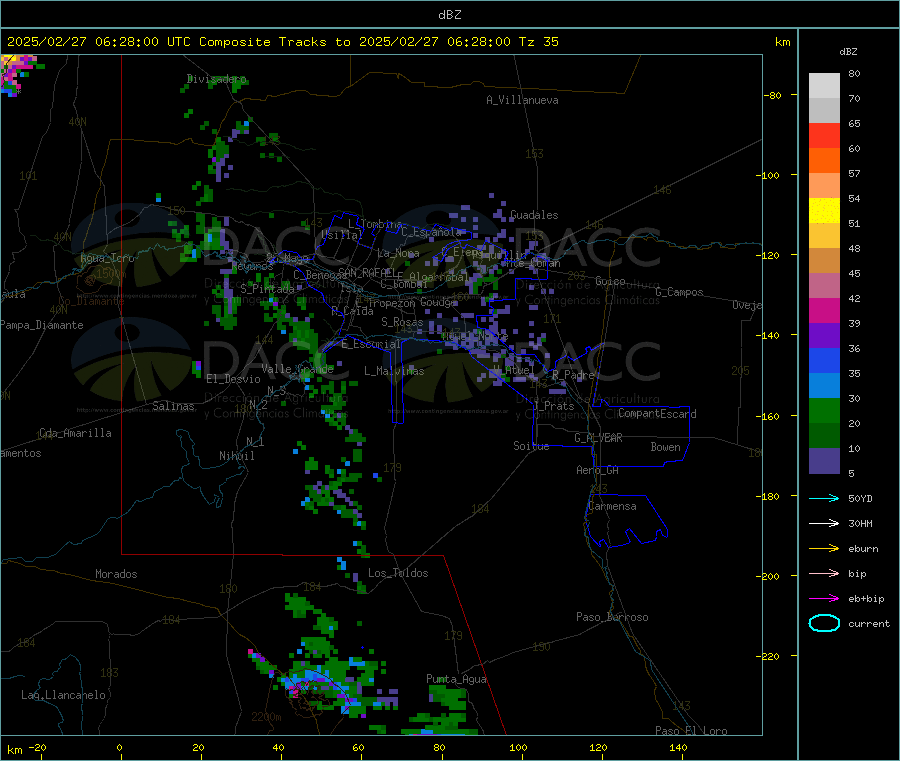Click the Punta_Agua place label
Screen dimensions: 900x761
click(456, 679)
